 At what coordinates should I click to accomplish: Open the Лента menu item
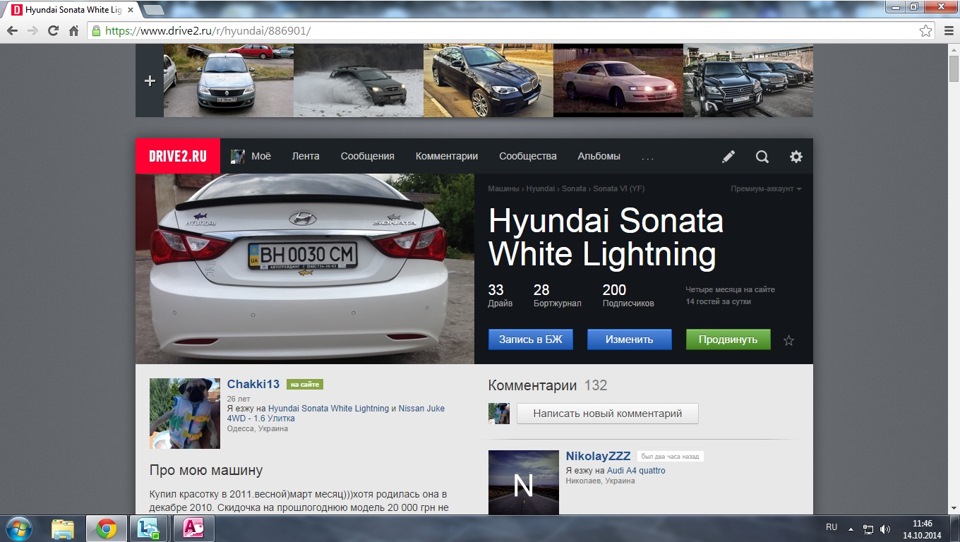[306, 156]
